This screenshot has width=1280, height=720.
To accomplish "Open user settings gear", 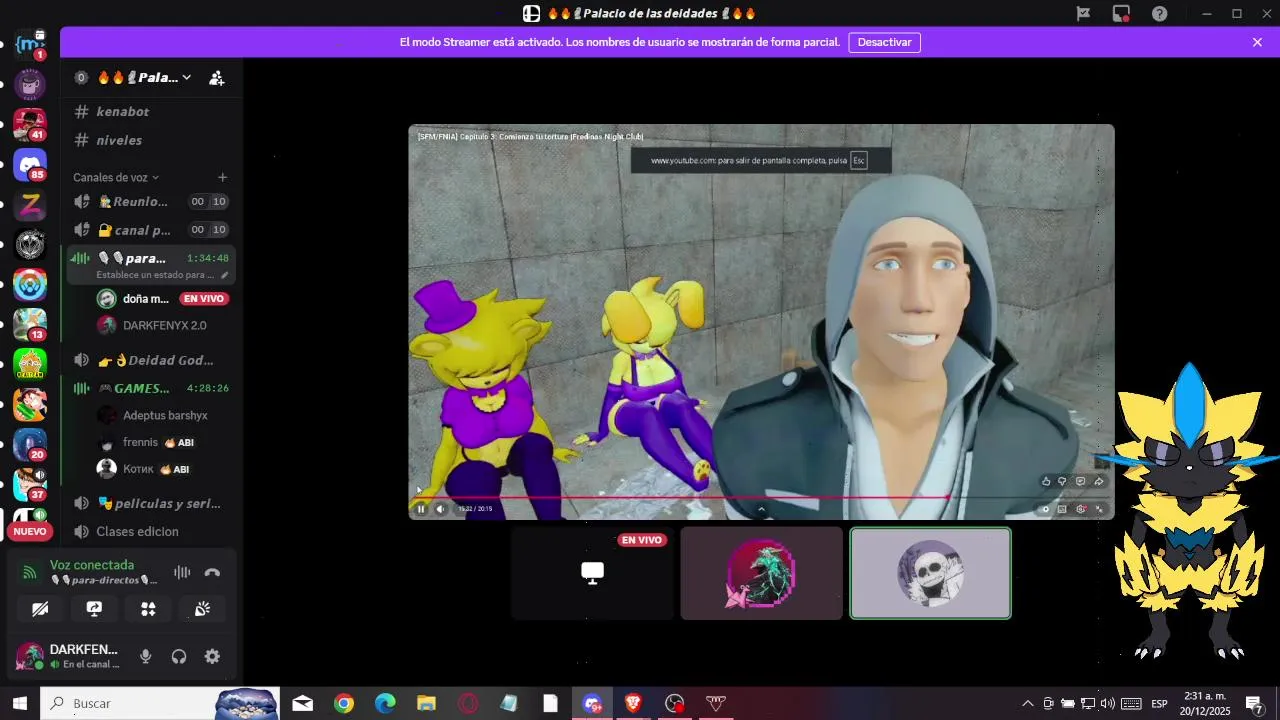I will pos(212,657).
